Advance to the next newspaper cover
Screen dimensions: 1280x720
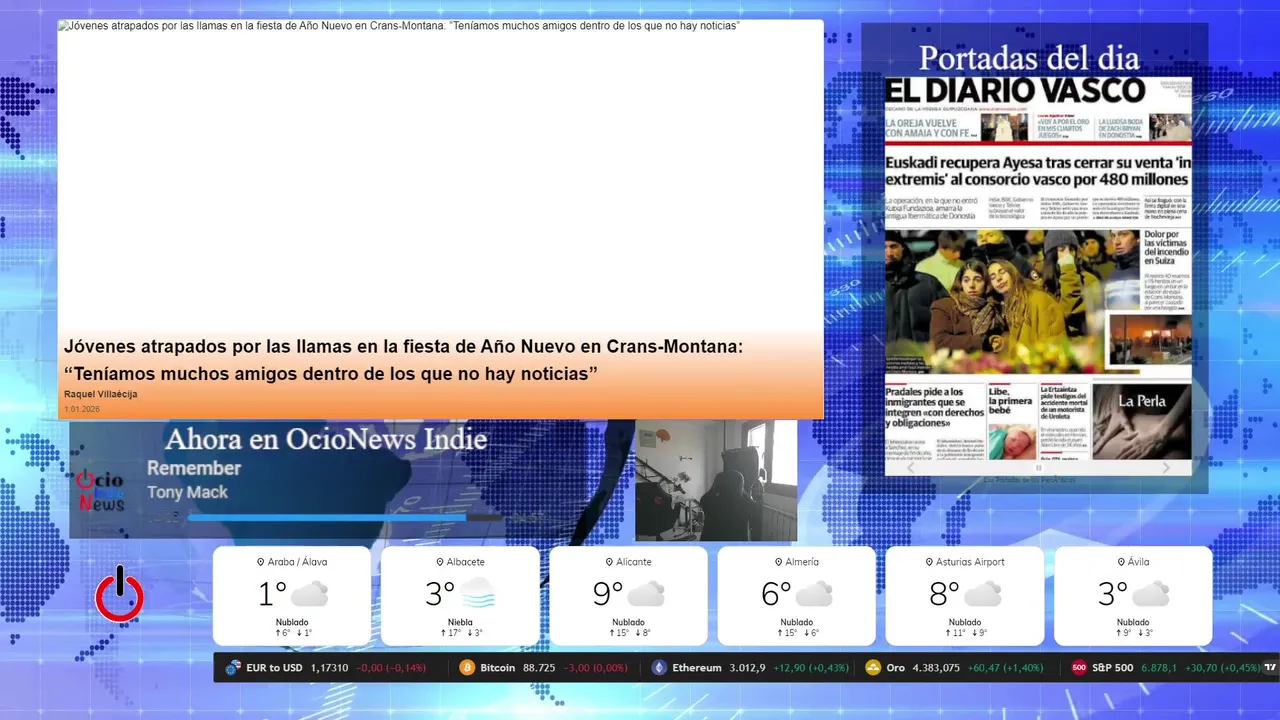pyautogui.click(x=1166, y=467)
